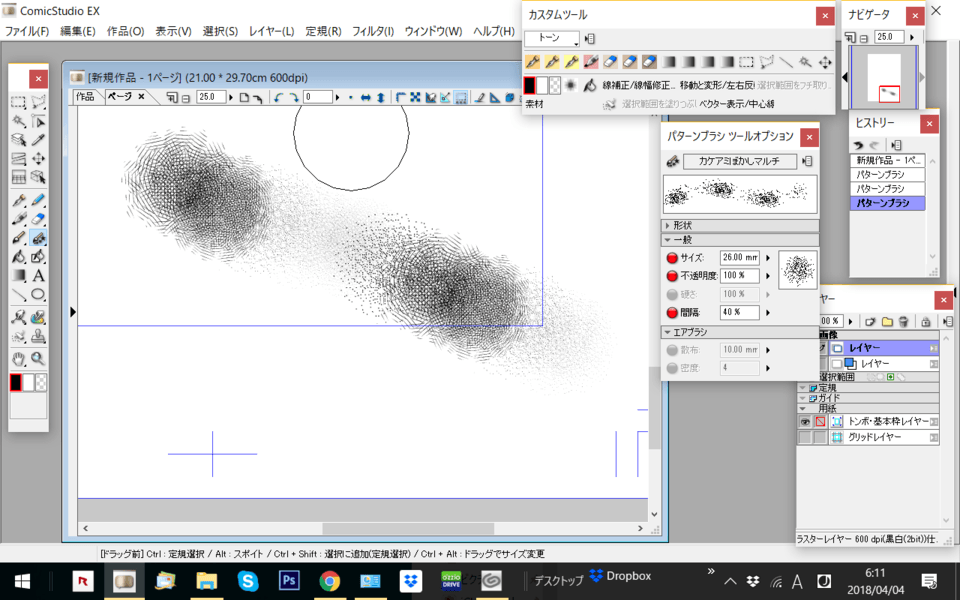Image resolution: width=960 pixels, height=600 pixels.
Task: Click 移動と変形/左右反転 in Custom Tools
Action: click(717, 85)
